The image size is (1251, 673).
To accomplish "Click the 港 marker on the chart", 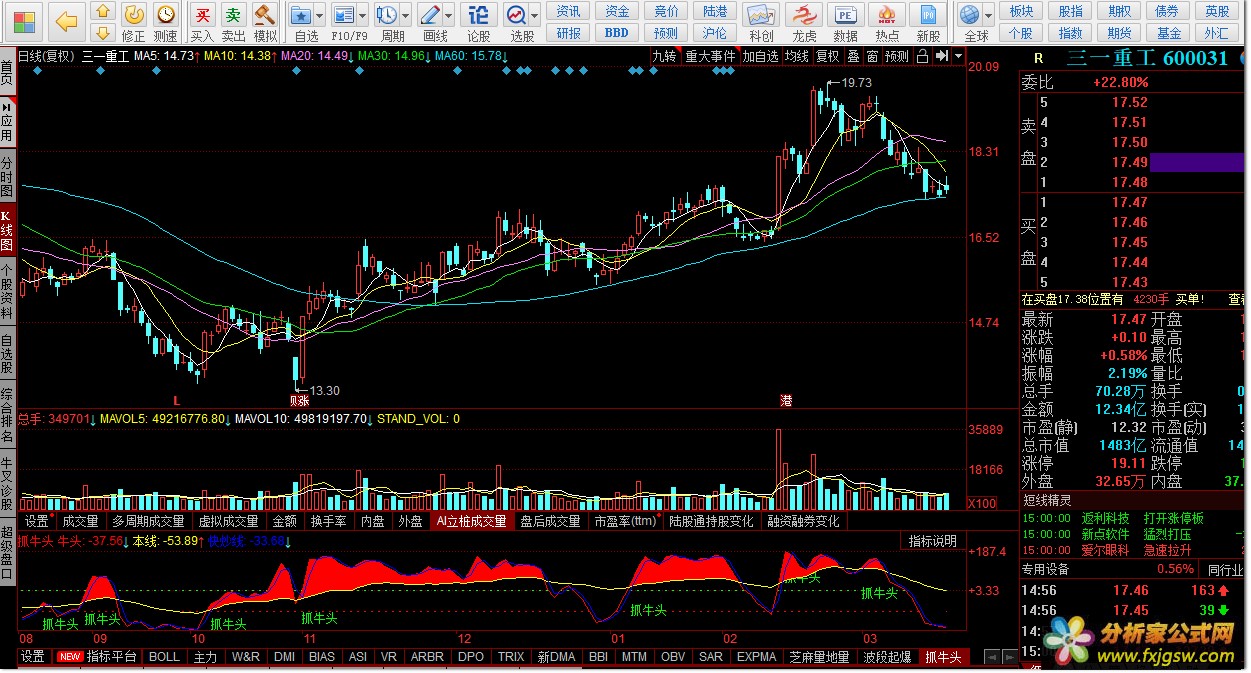I will coord(786,400).
